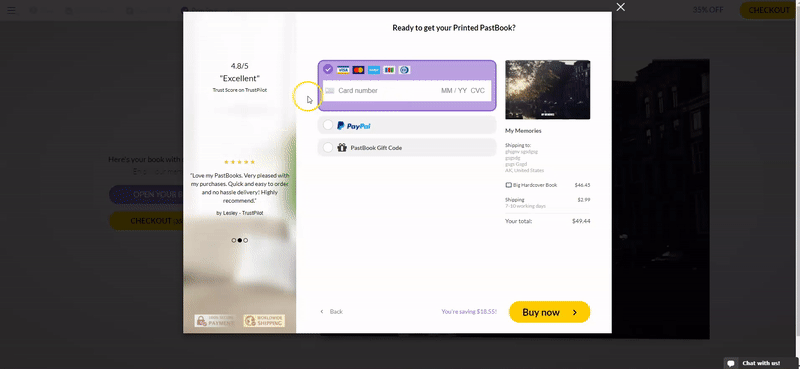The width and height of the screenshot is (800, 369).
Task: Close the checkout dialog with X
Action: pyautogui.click(x=620, y=7)
